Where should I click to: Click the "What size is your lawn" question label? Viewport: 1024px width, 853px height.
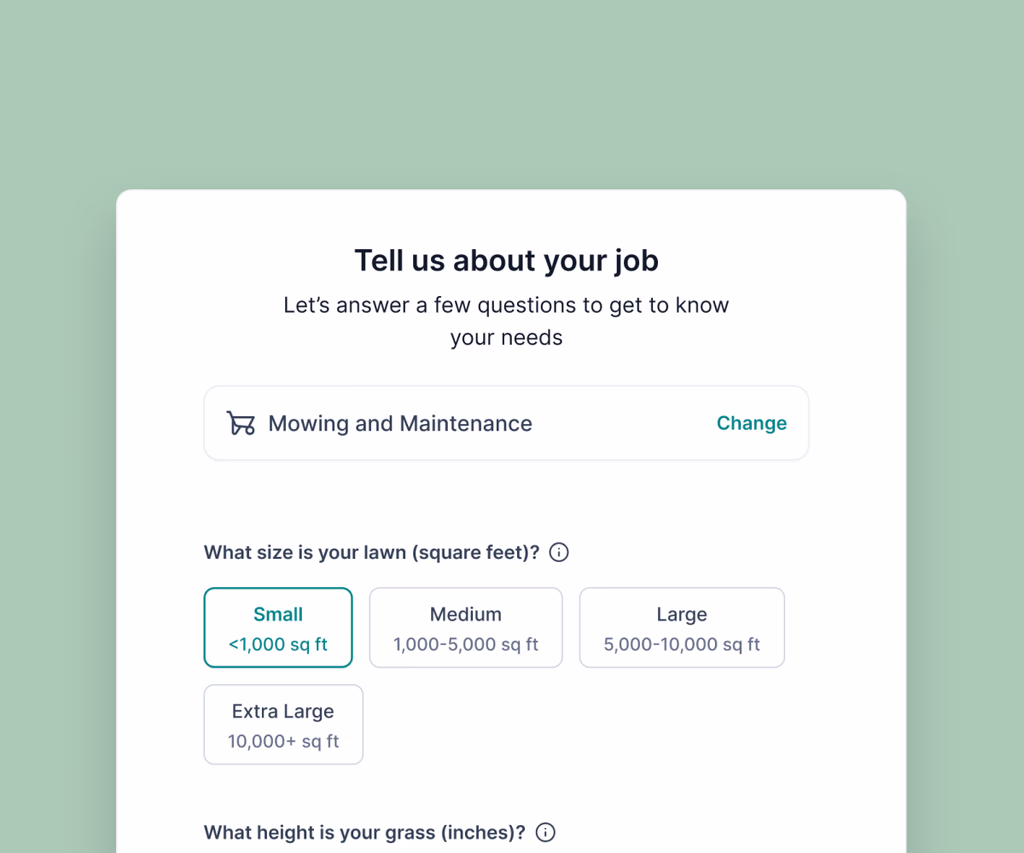pos(371,552)
